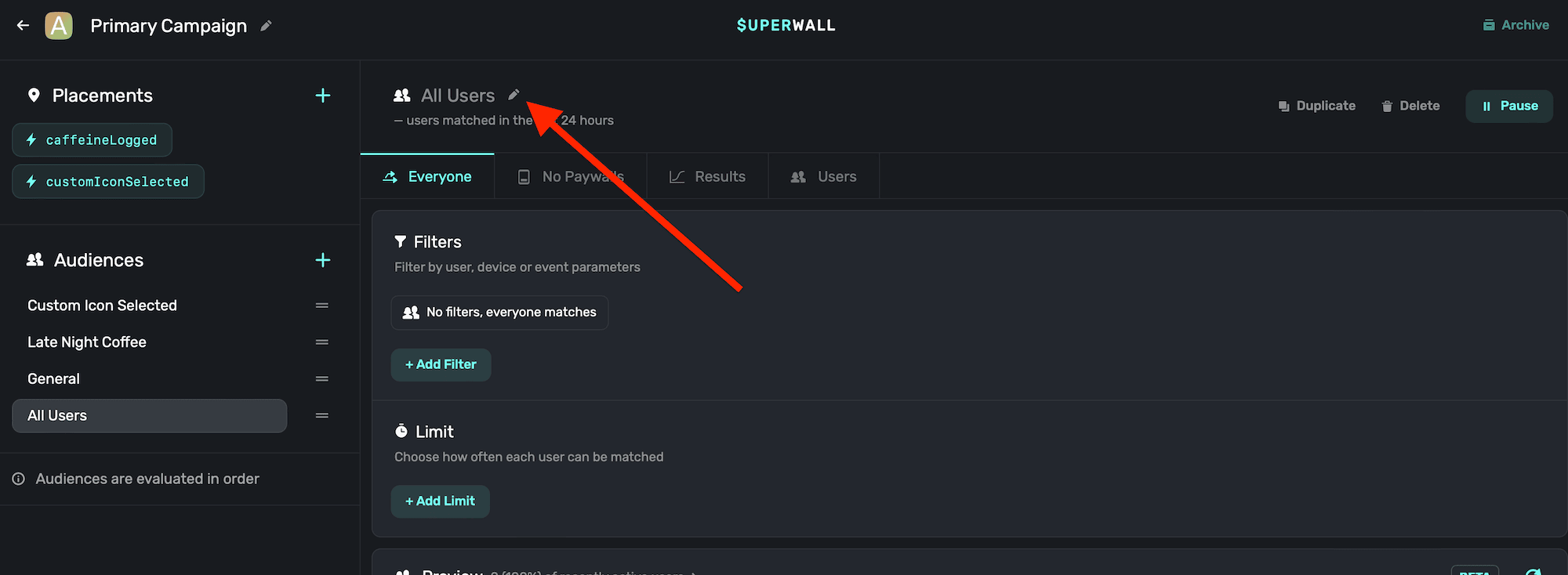The width and height of the screenshot is (1568, 575).
Task: Duplicate the All Users audience
Action: click(1317, 106)
